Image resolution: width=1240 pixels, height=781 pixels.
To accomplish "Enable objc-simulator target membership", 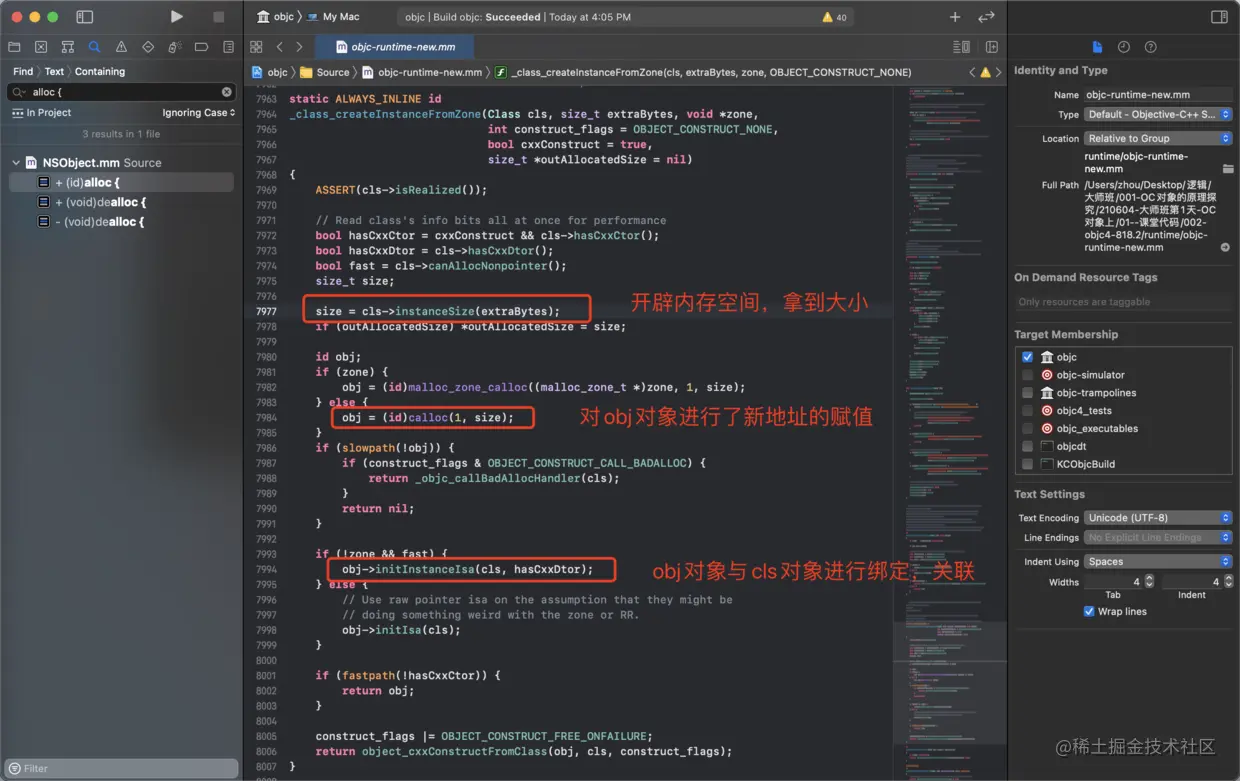I will tap(1027, 374).
